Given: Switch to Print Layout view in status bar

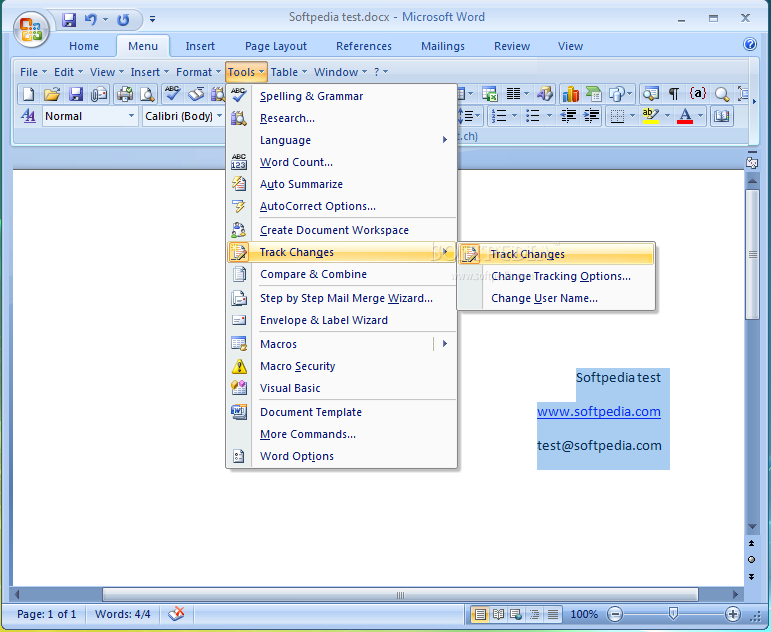Looking at the screenshot, I should tap(480, 614).
